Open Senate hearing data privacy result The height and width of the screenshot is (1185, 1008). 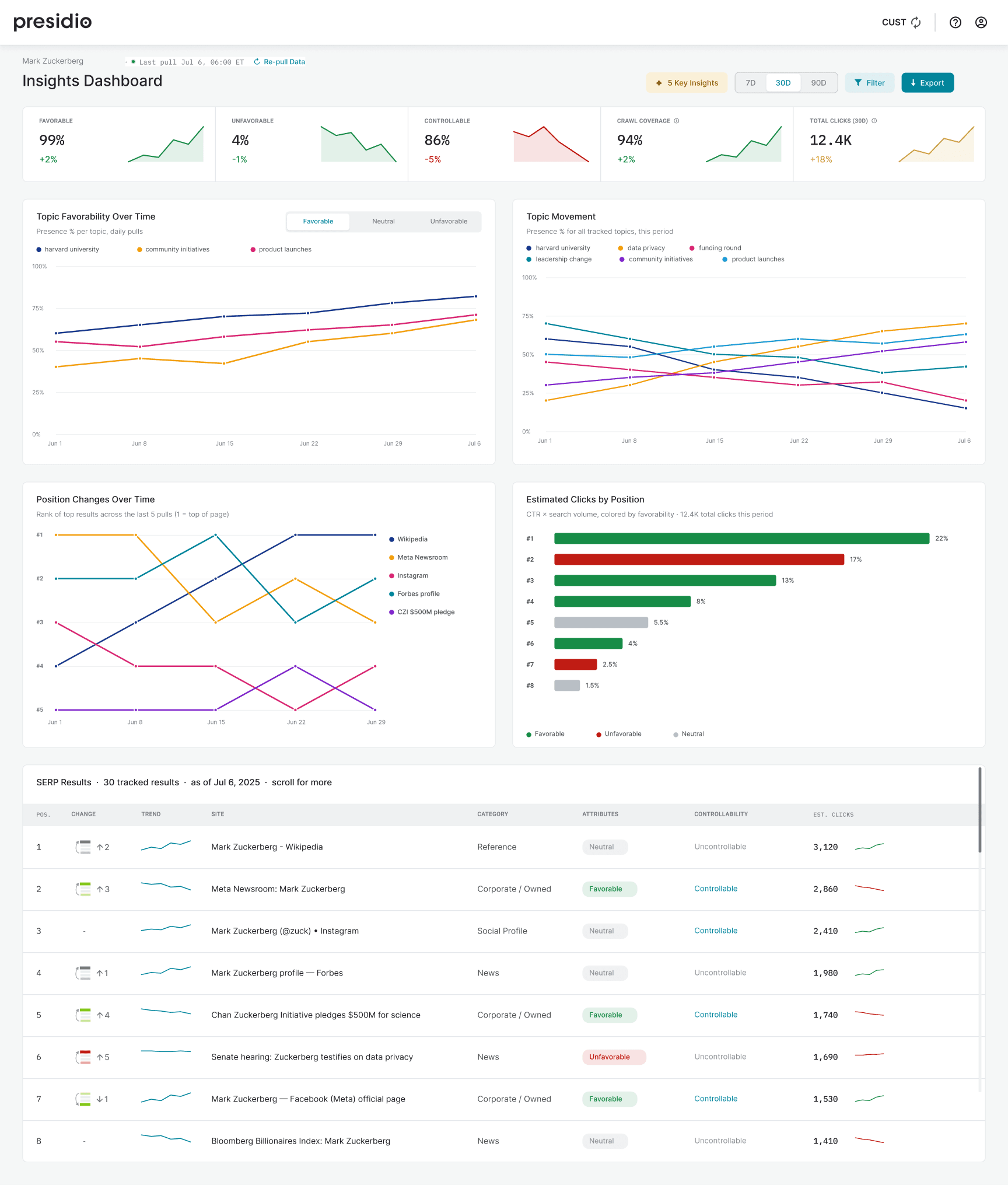[311, 1057]
